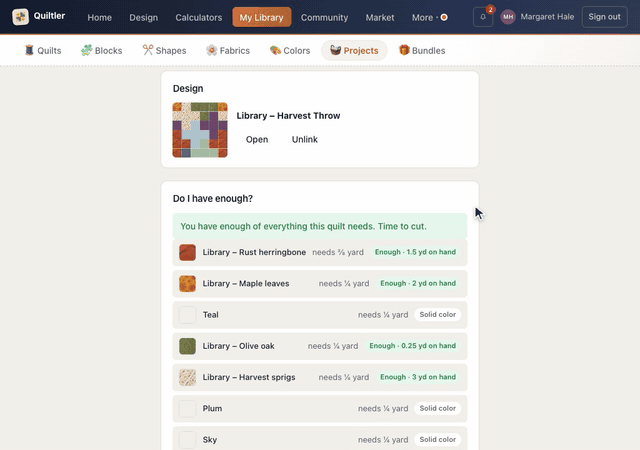Click the Projects basket icon
640x450 pixels.
[335, 50]
